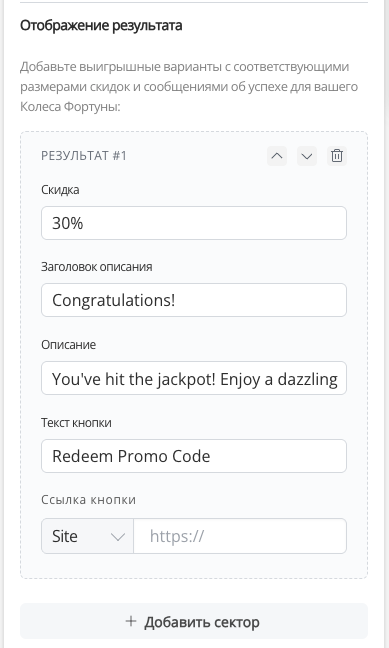Click the Описание label

69,344
